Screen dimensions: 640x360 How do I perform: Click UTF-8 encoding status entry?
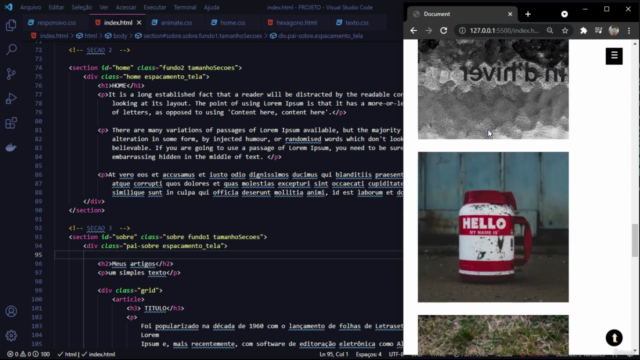click(x=396, y=354)
